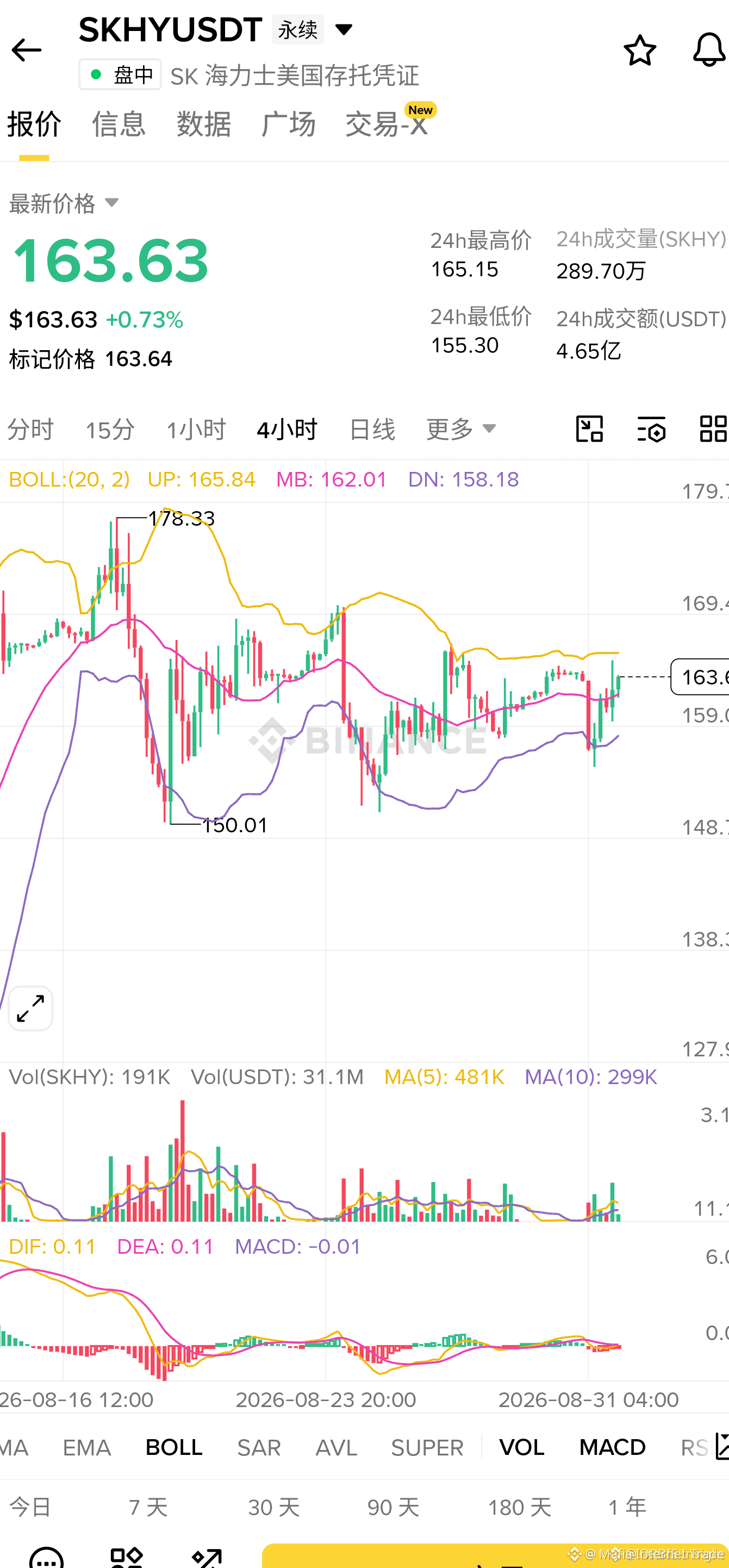Tap the MA(10): 299K volume legend

tap(591, 1077)
